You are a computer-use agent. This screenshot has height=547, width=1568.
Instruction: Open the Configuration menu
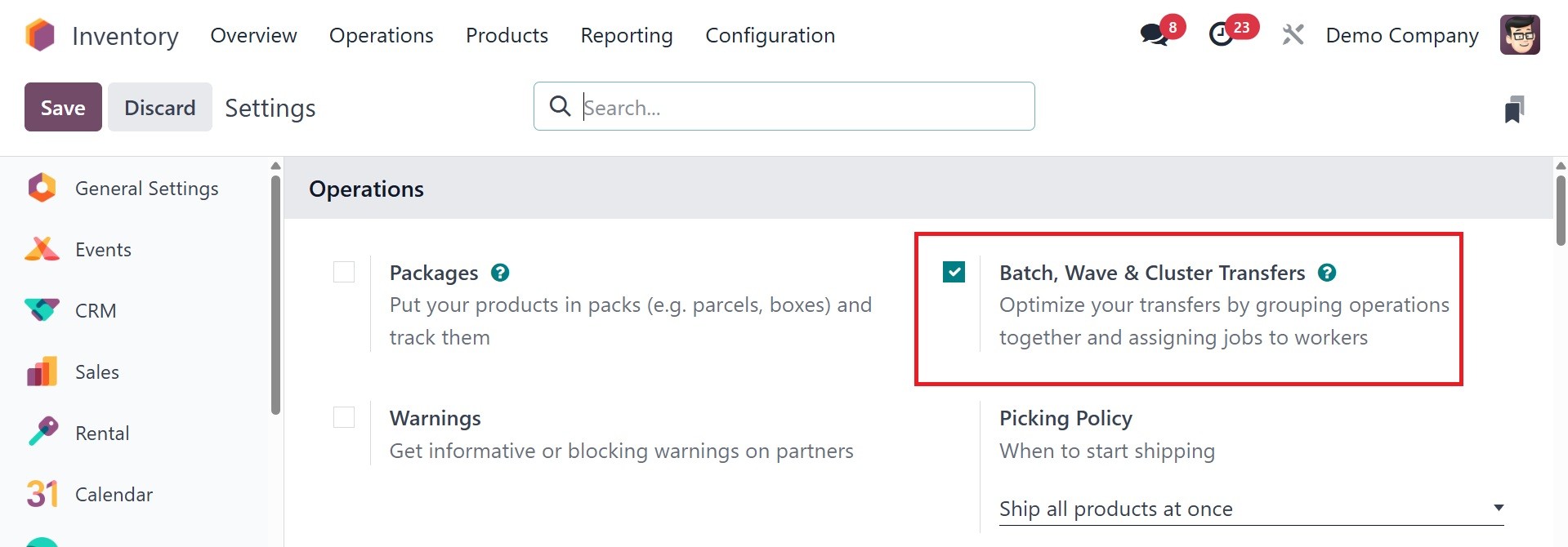770,35
